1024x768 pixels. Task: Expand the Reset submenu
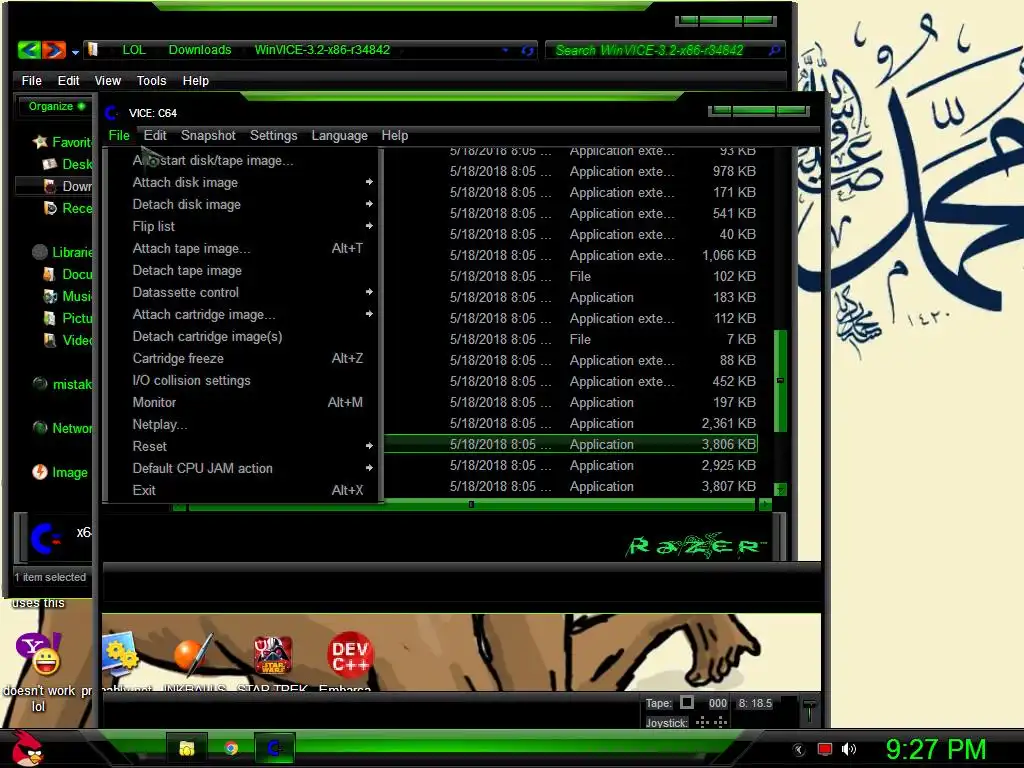243,446
